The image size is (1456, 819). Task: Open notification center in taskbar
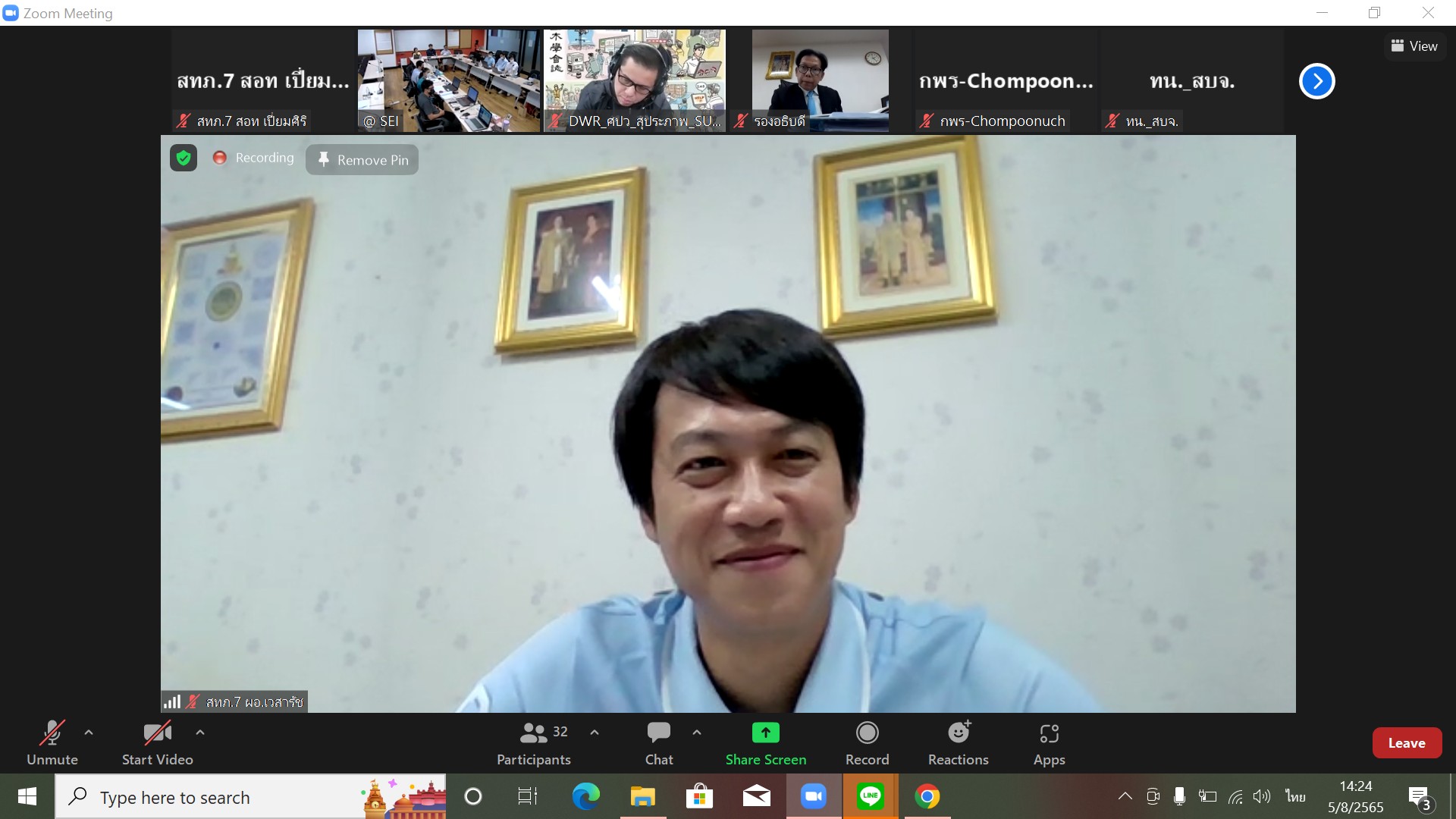coord(1420,798)
